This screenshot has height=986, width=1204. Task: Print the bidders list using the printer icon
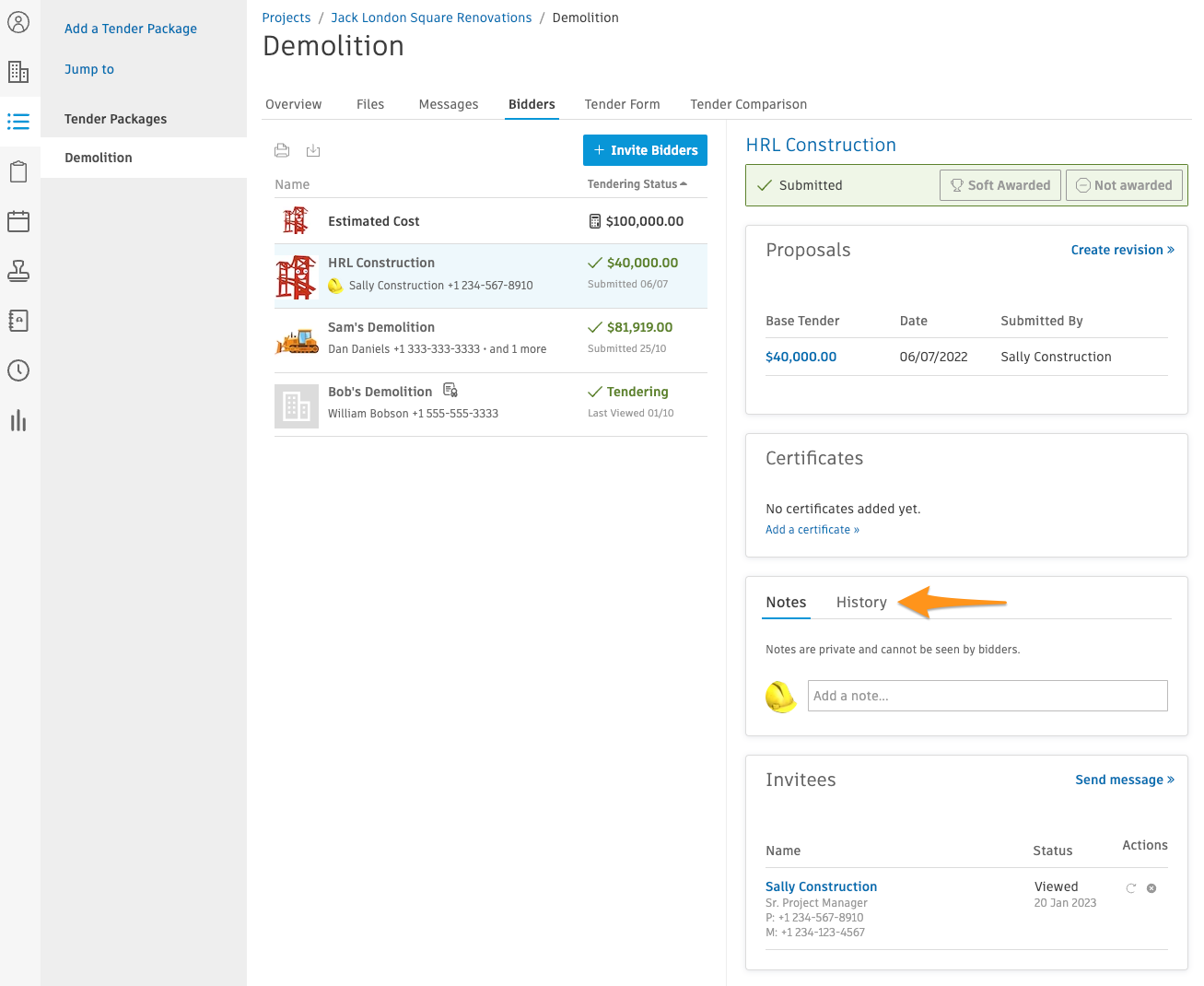pyautogui.click(x=282, y=149)
